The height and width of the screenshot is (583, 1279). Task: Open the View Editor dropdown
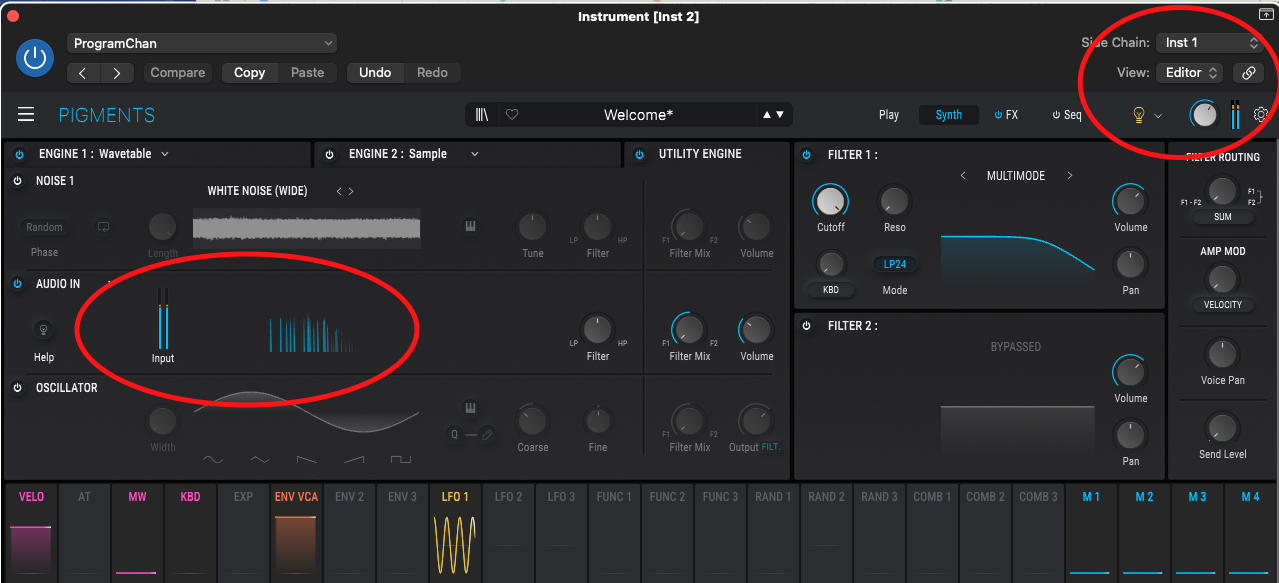click(x=1190, y=72)
